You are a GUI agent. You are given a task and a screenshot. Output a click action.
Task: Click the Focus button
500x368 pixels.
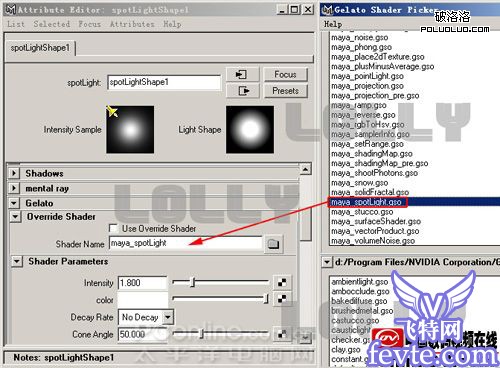pyautogui.click(x=285, y=74)
